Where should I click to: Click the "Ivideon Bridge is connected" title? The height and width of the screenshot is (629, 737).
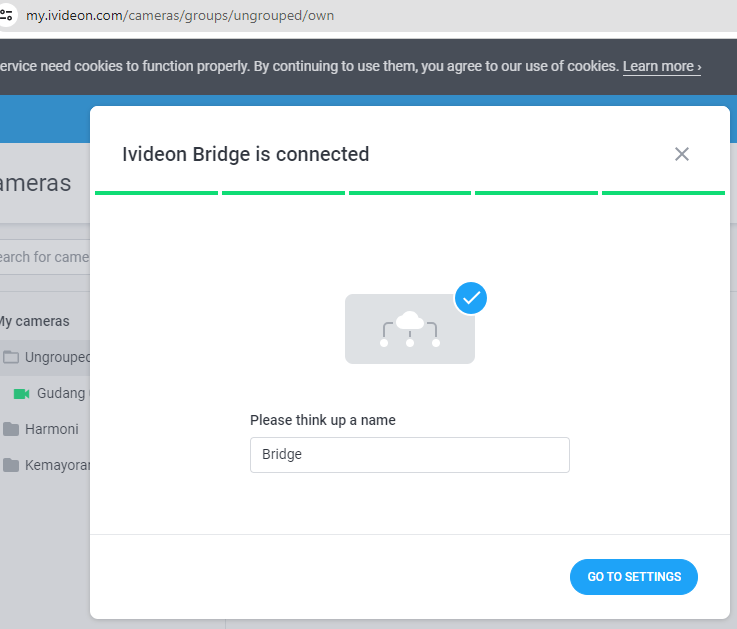245,154
